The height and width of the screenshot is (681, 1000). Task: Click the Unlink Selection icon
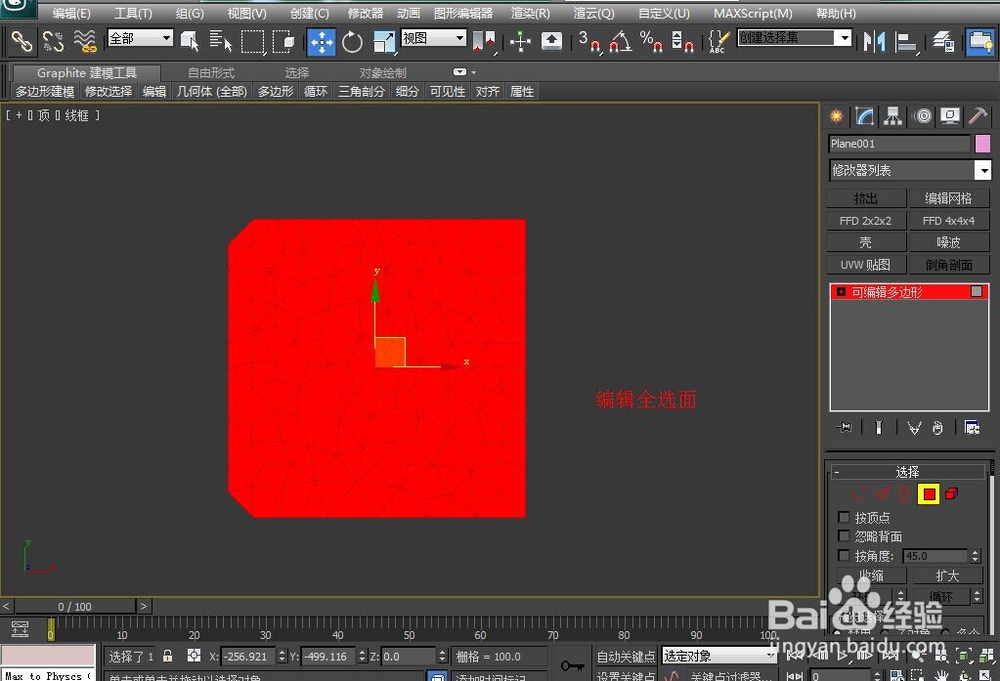click(53, 42)
